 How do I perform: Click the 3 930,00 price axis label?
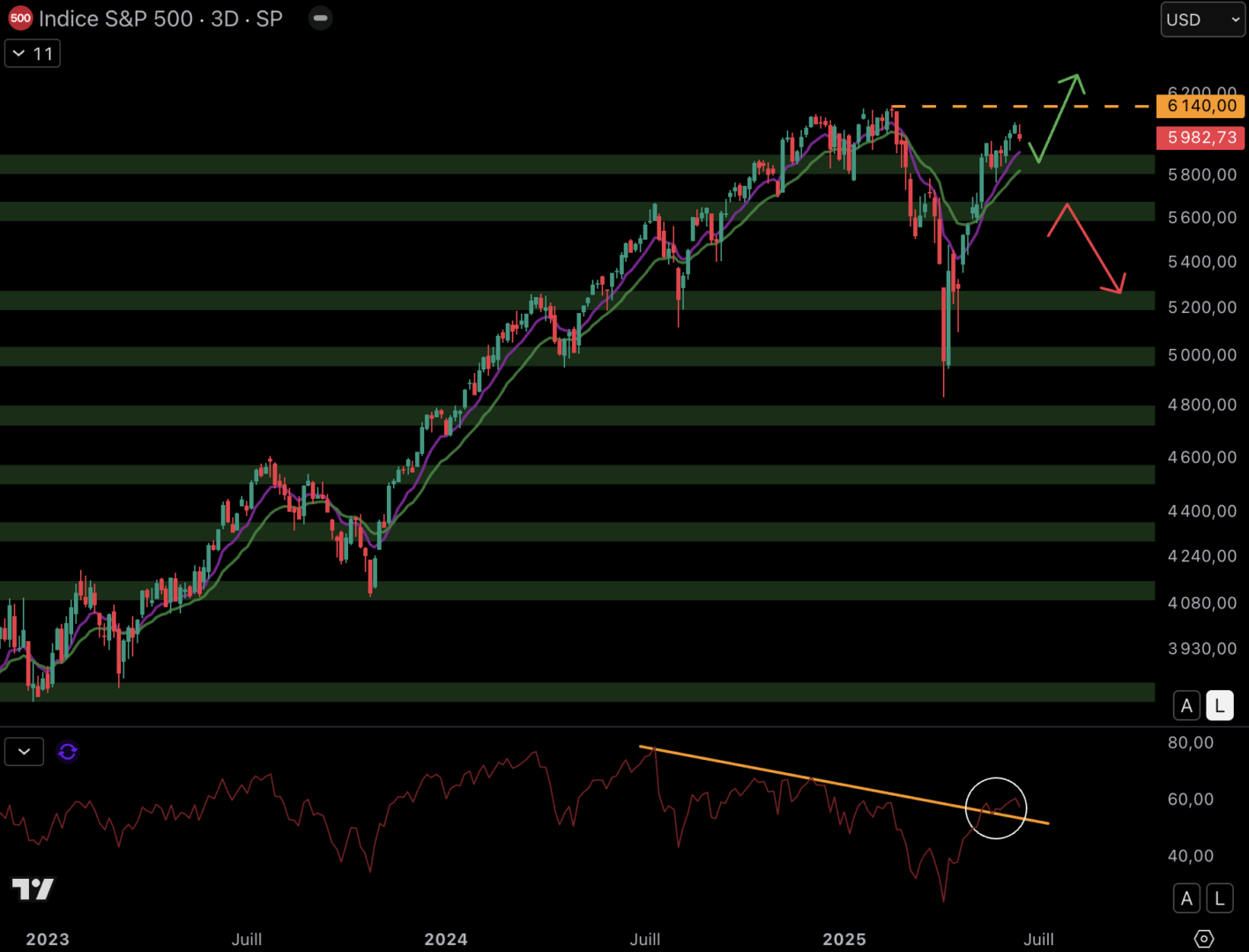pos(1202,648)
